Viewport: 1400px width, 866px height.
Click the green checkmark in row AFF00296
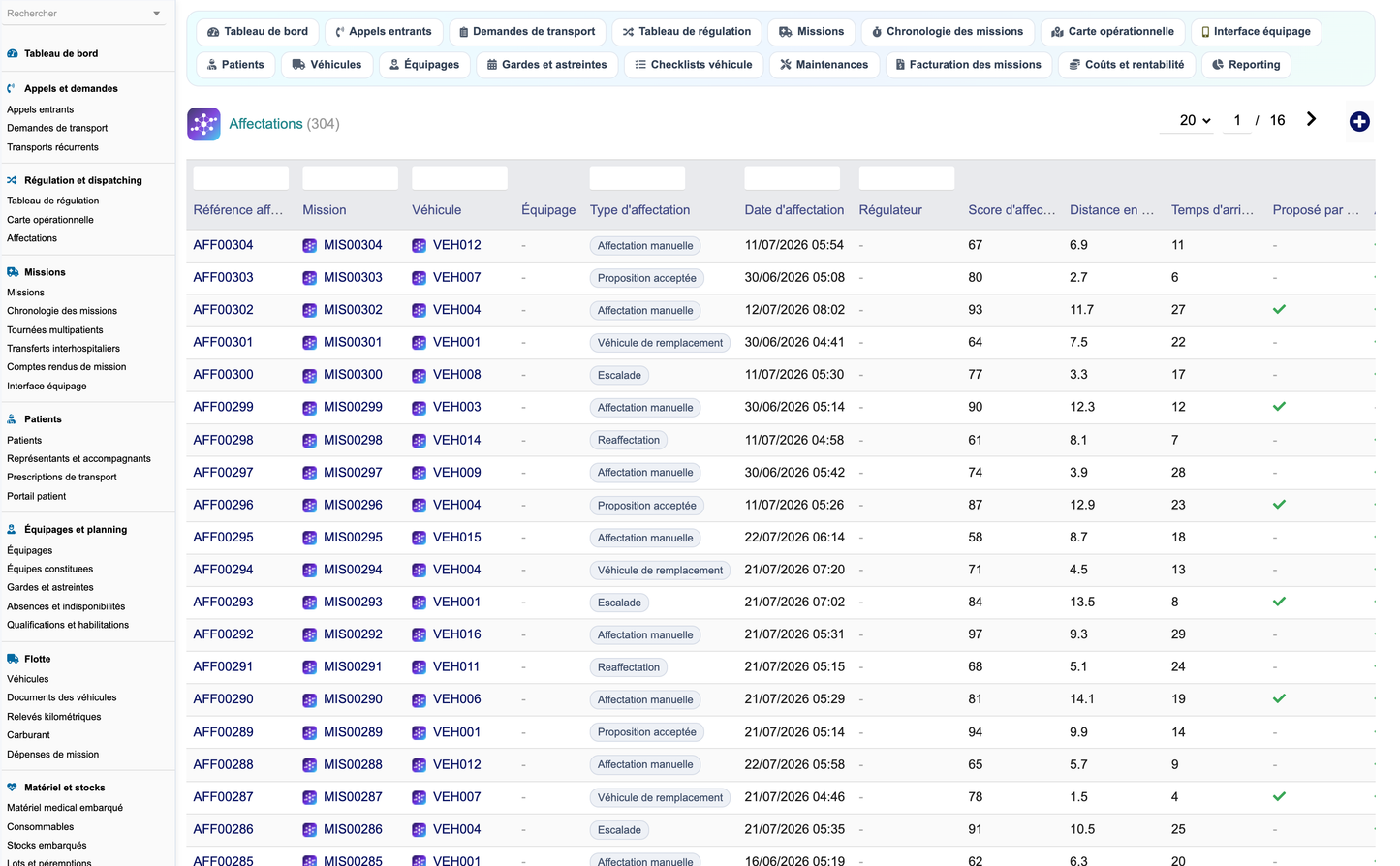(1279, 505)
